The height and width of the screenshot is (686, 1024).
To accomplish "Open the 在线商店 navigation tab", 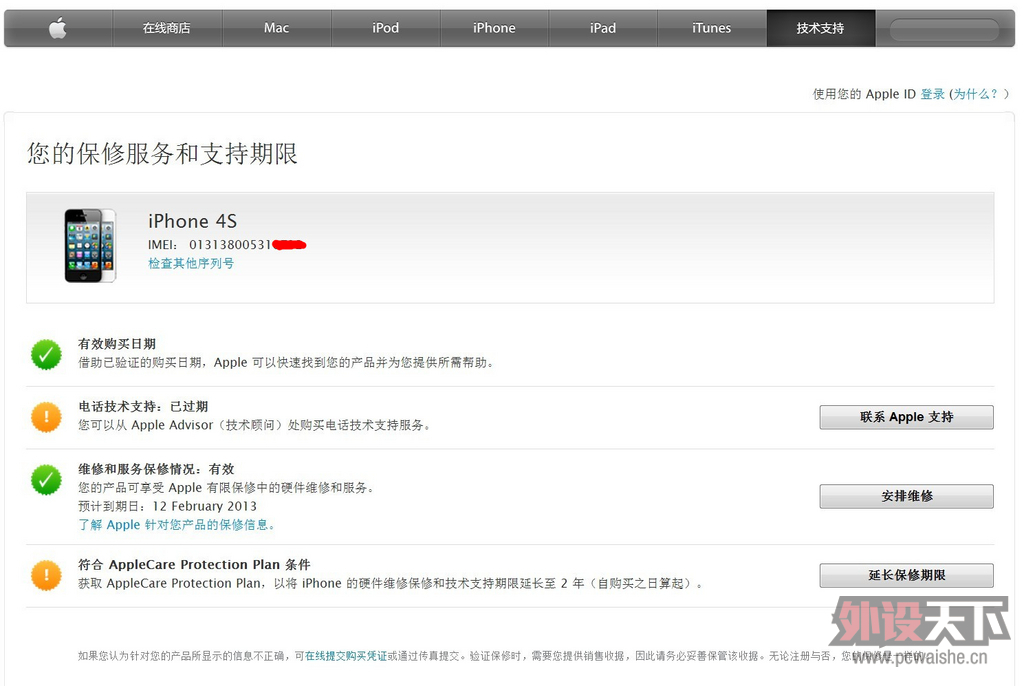I will pyautogui.click(x=167, y=28).
